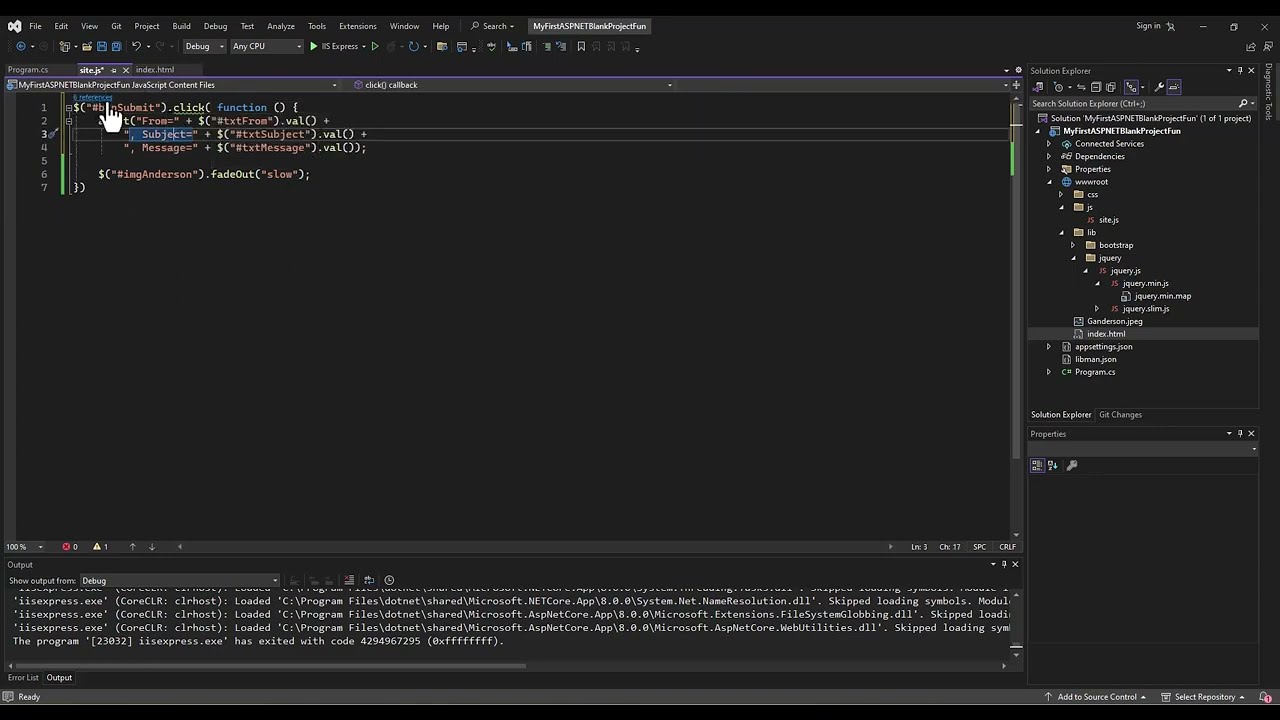Click the Toggle Word Wrap output icon
Image resolution: width=1280 pixels, height=720 pixels.
(369, 580)
